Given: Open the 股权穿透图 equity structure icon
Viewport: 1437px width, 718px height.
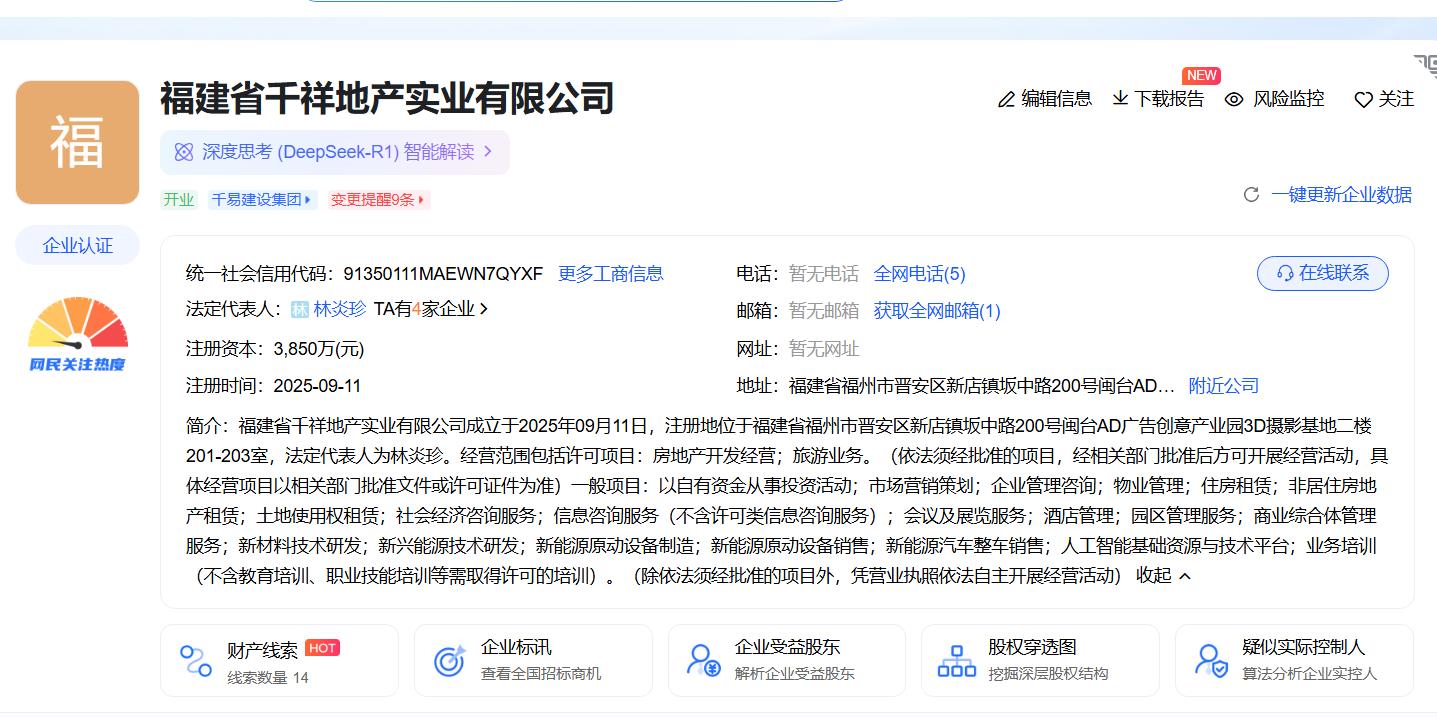Looking at the screenshot, I should [x=957, y=660].
